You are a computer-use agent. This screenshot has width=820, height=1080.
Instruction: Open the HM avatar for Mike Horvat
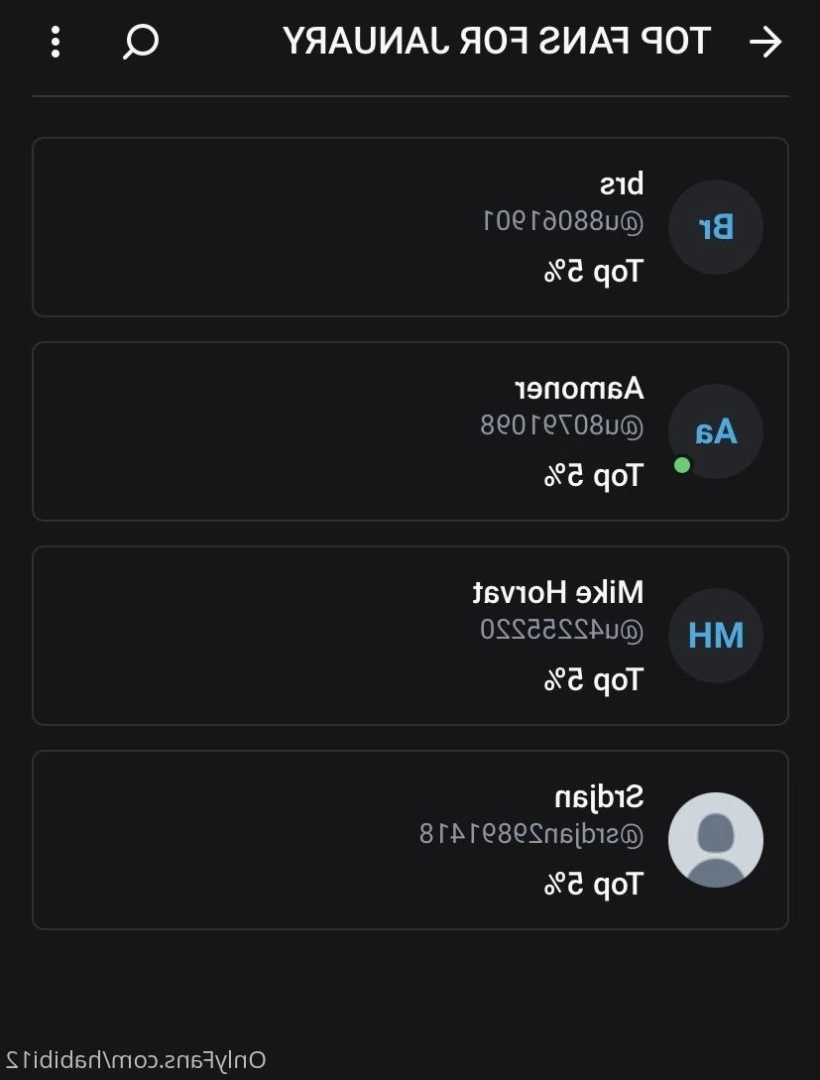point(715,635)
